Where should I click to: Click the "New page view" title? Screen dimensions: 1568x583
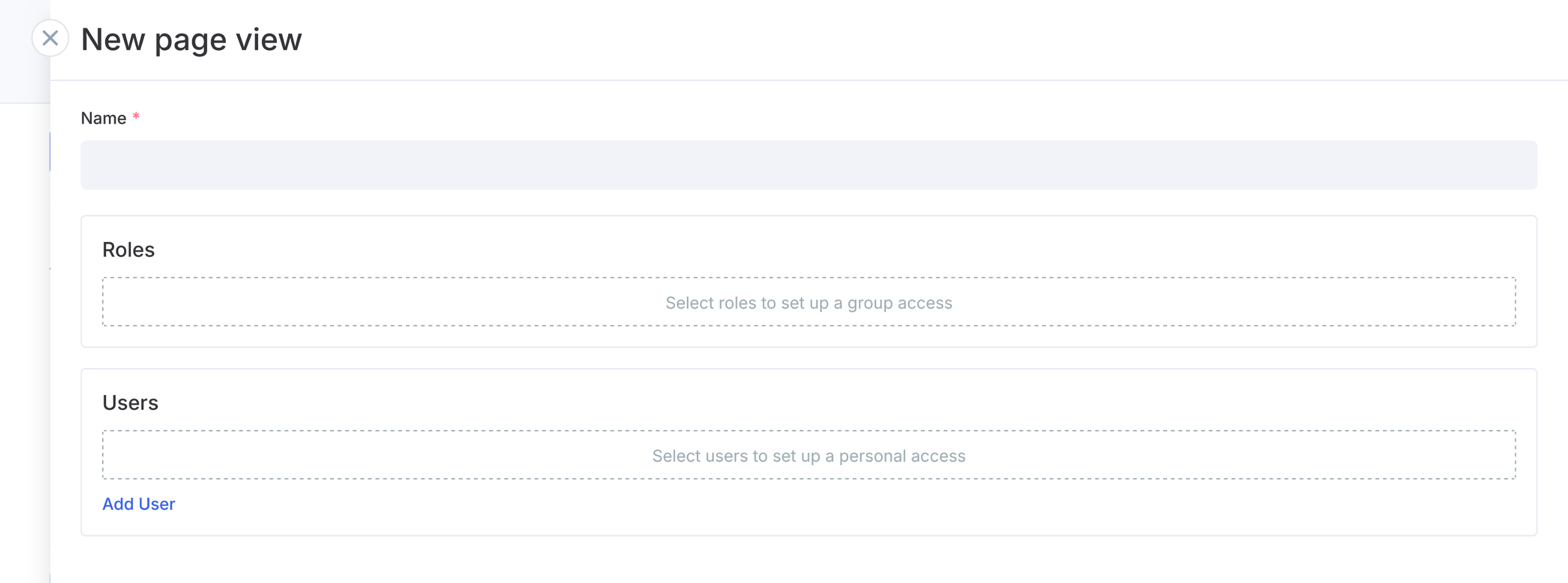pos(191,40)
